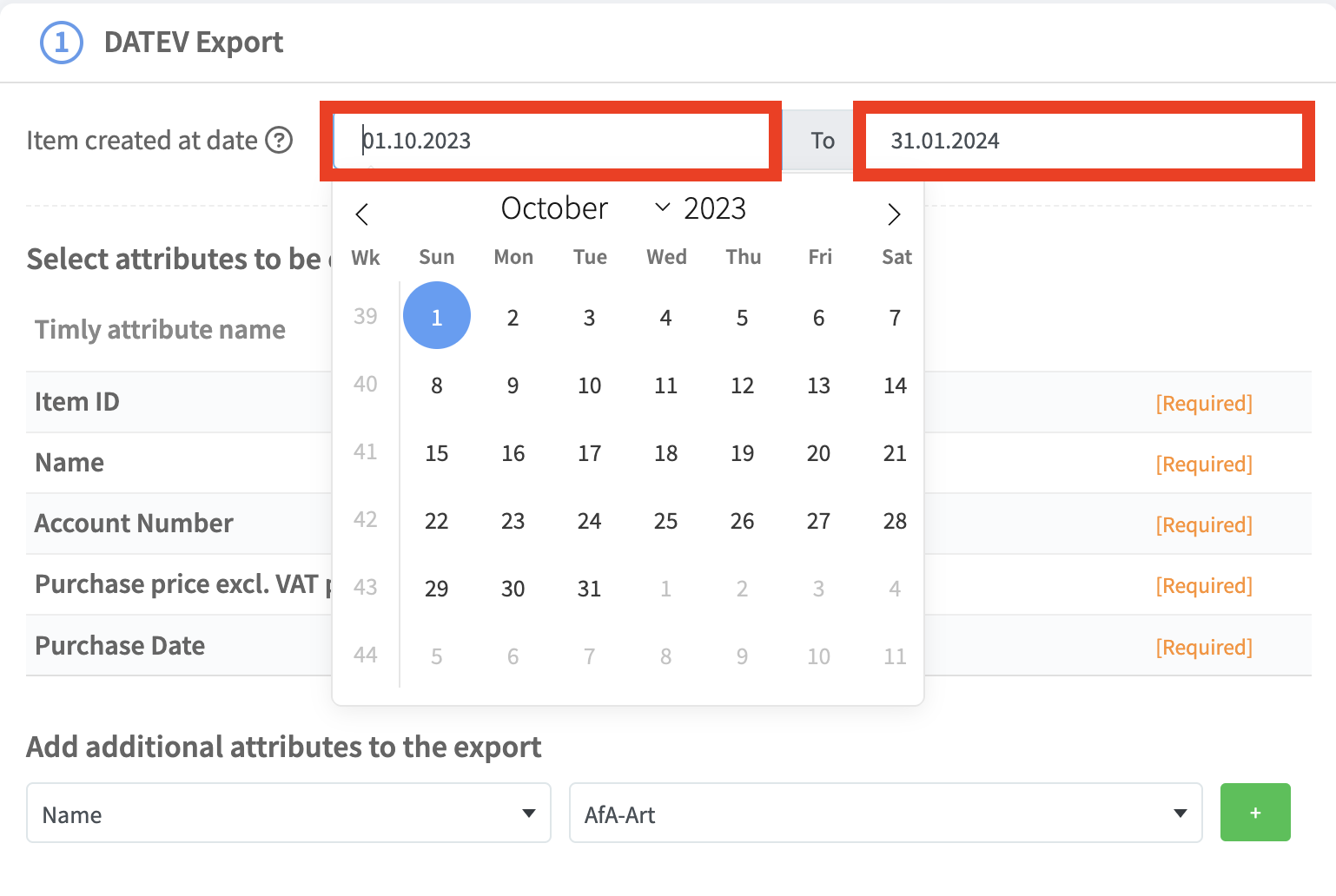Go to next month in calendar
1336x896 pixels.
(x=894, y=214)
